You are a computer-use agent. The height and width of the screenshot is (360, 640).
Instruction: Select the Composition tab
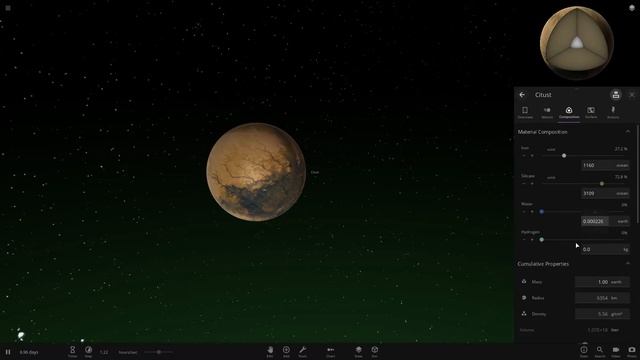tap(569, 113)
